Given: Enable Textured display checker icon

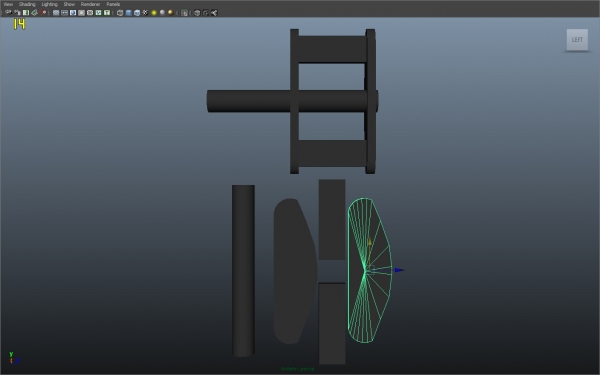Looking at the screenshot, I should tap(145, 13).
